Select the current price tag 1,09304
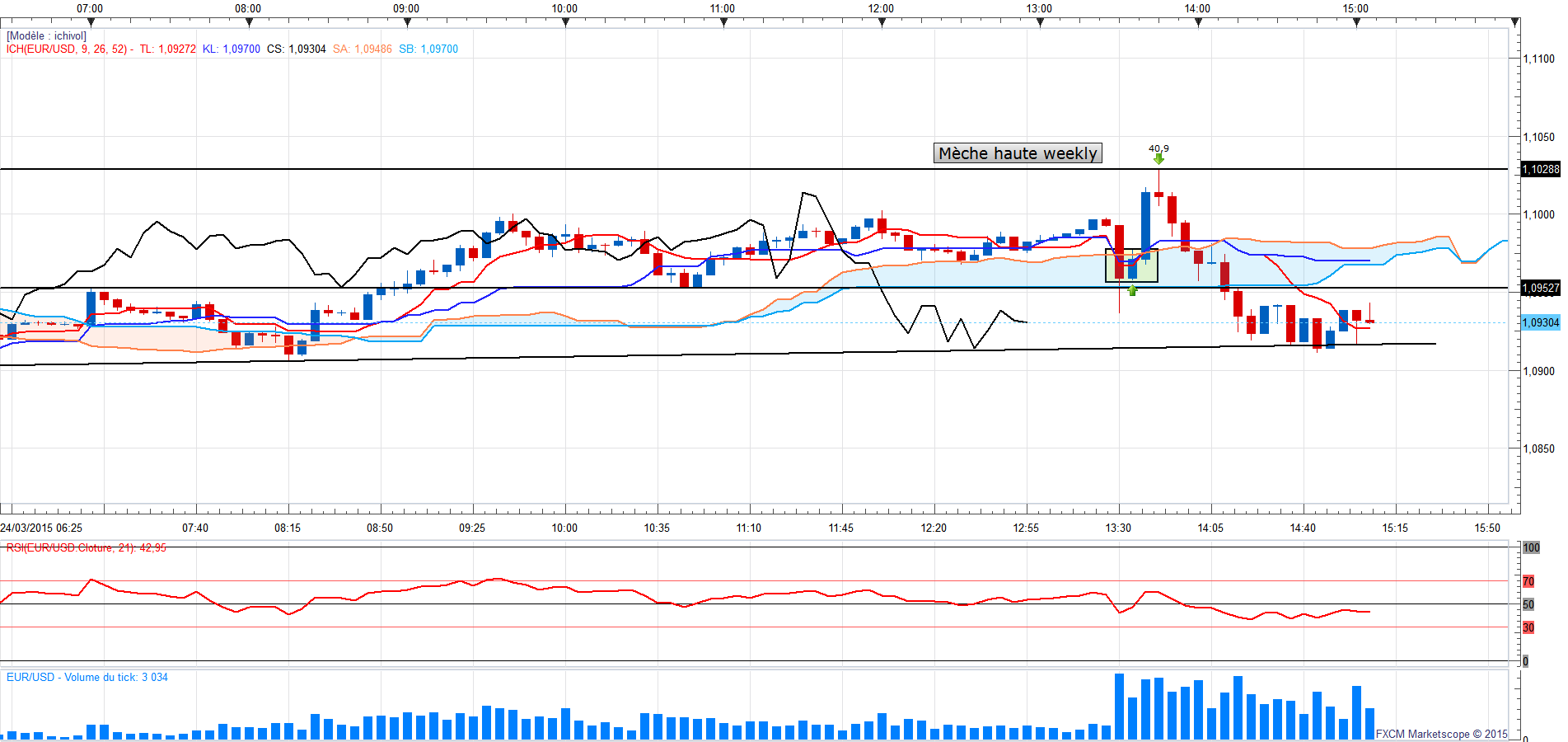 (x=1540, y=322)
